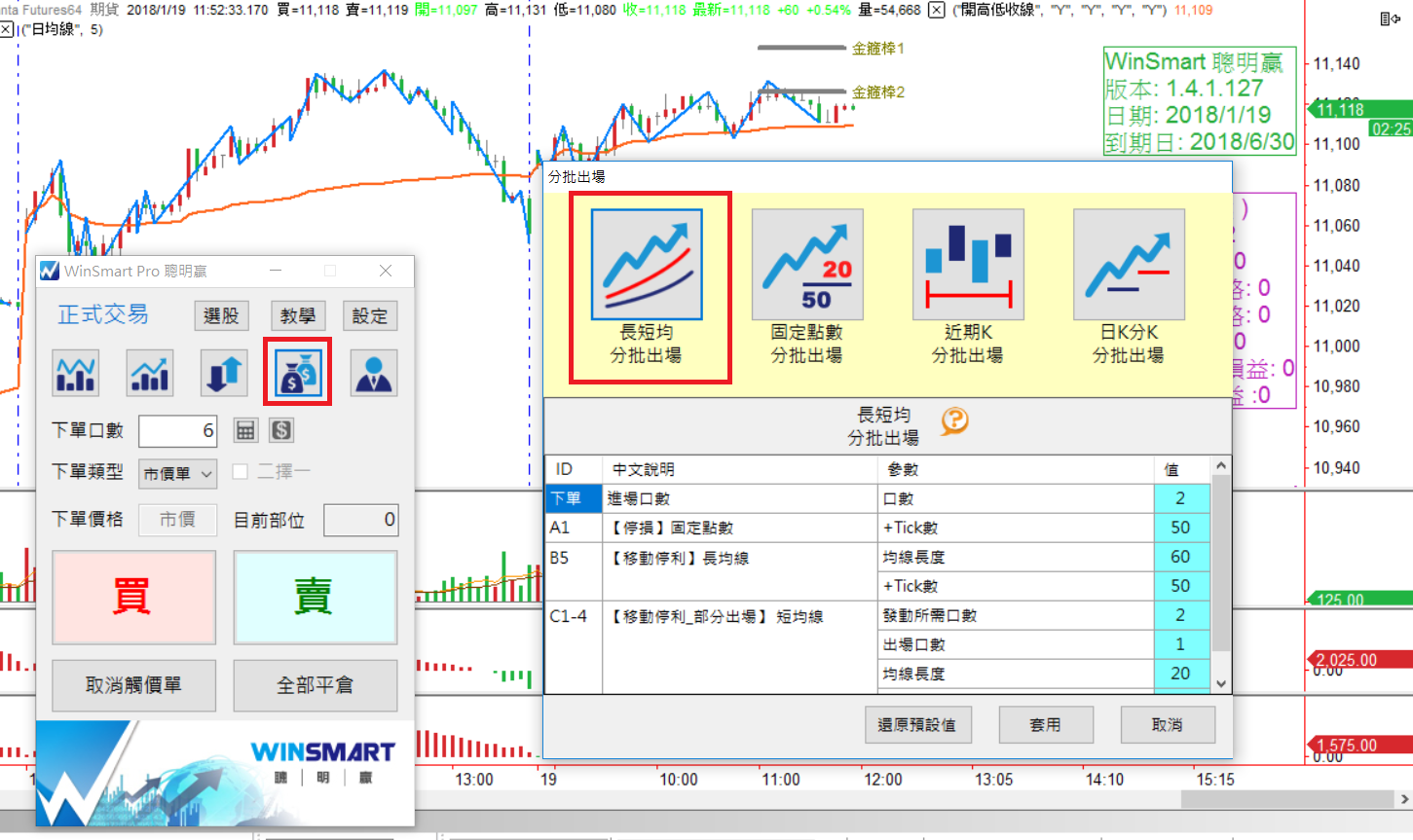
Task: Open the calculator icon beside 下單口數
Action: coord(245,430)
